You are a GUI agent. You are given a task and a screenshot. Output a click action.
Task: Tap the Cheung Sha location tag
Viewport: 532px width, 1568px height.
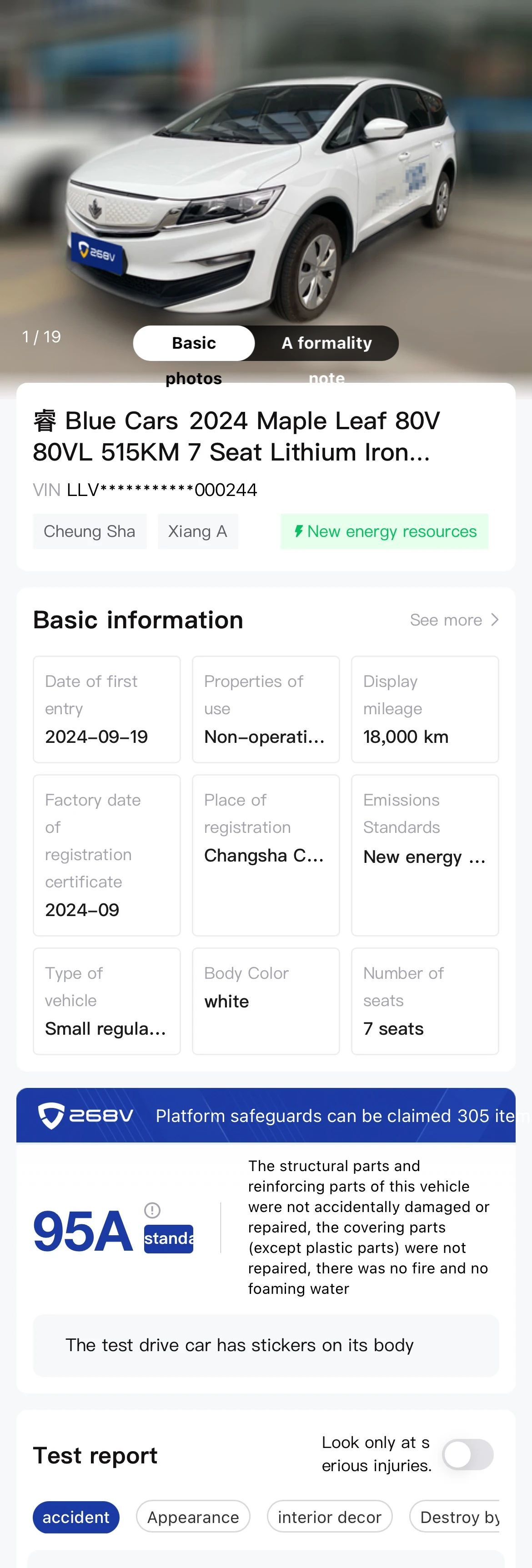click(90, 531)
